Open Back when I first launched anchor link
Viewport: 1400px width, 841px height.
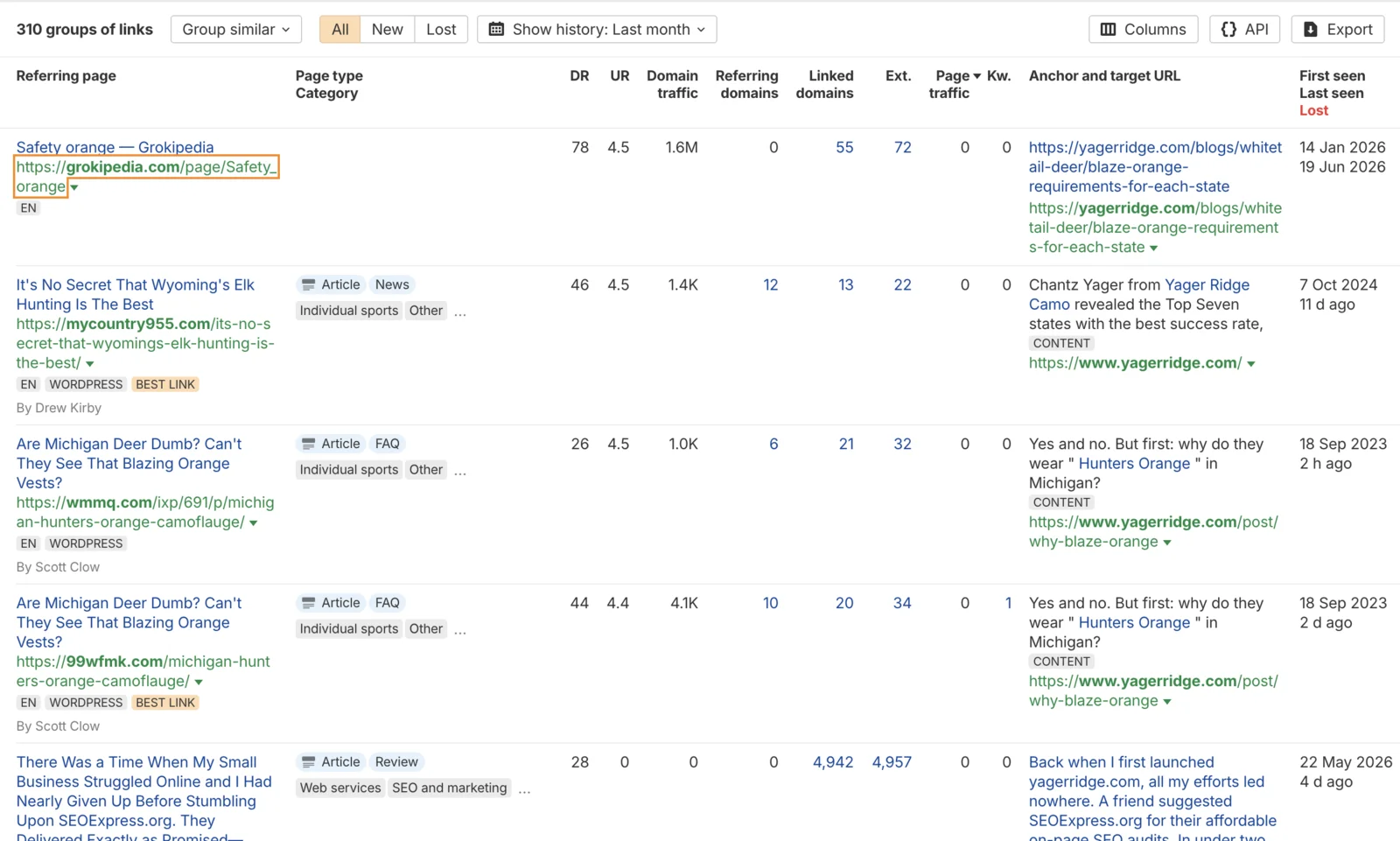1152,798
